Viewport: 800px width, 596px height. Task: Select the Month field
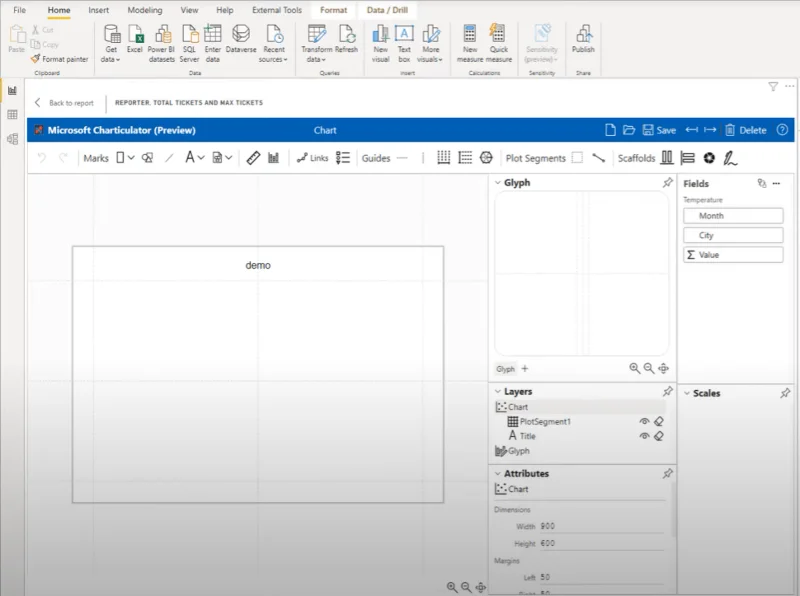click(x=733, y=216)
